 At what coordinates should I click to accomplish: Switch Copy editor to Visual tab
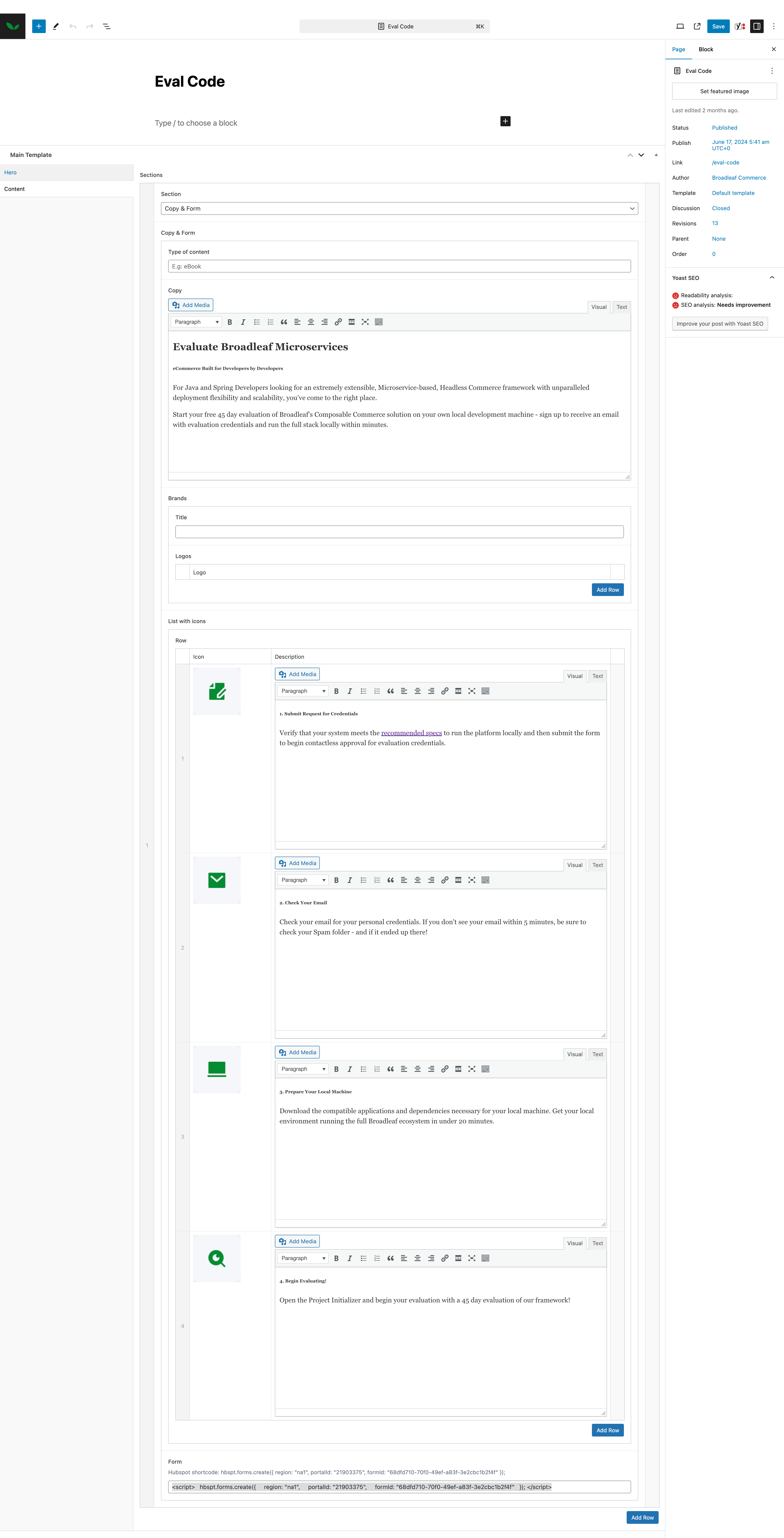(x=599, y=307)
